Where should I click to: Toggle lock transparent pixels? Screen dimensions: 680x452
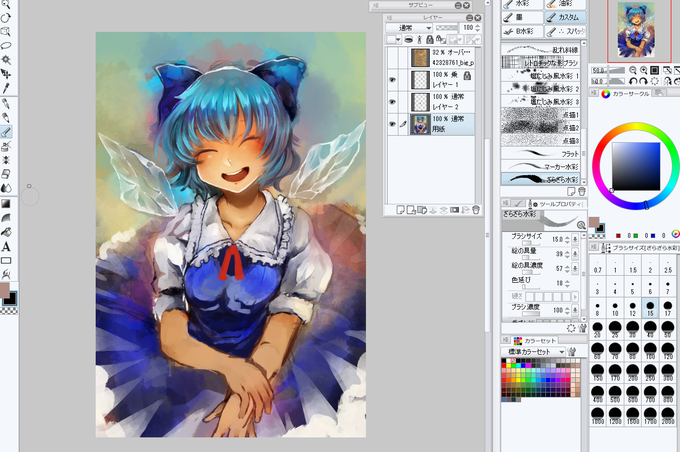coord(440,39)
